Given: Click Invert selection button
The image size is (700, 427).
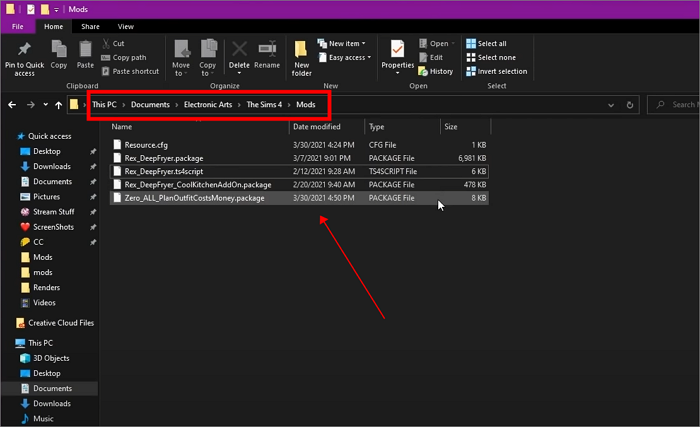Looking at the screenshot, I should 496,71.
